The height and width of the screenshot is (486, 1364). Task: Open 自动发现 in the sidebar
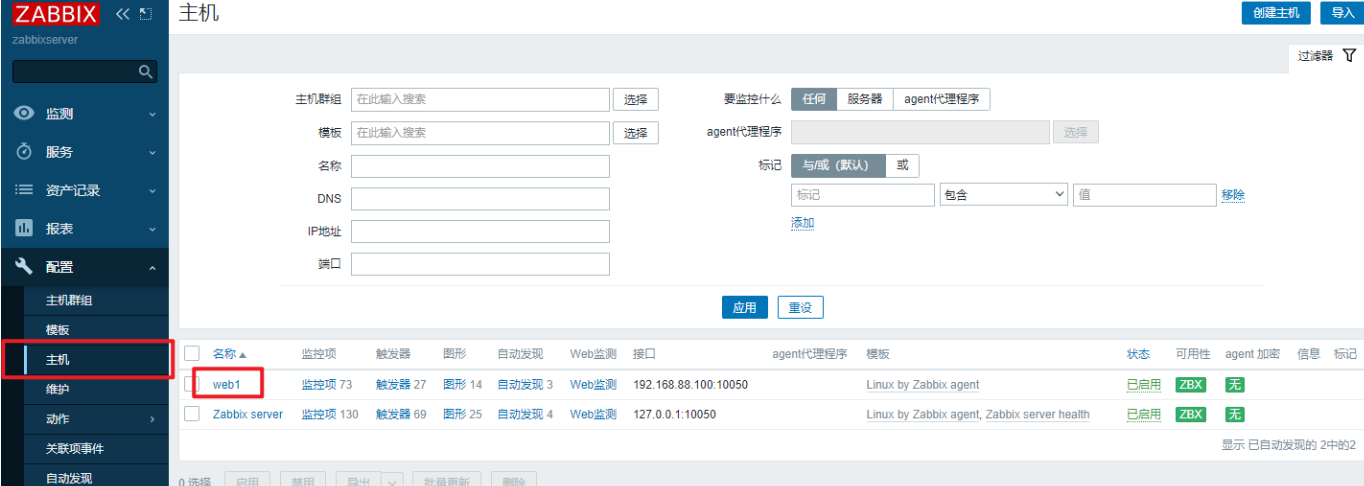pos(69,478)
